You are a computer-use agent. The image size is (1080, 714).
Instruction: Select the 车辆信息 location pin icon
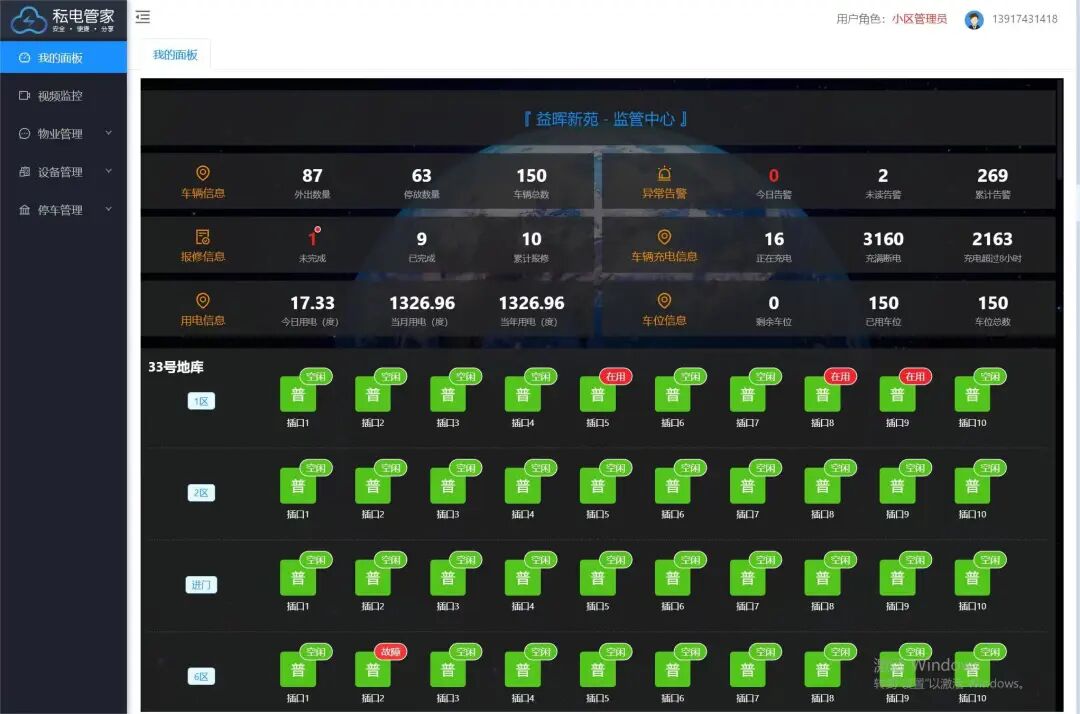pos(202,173)
